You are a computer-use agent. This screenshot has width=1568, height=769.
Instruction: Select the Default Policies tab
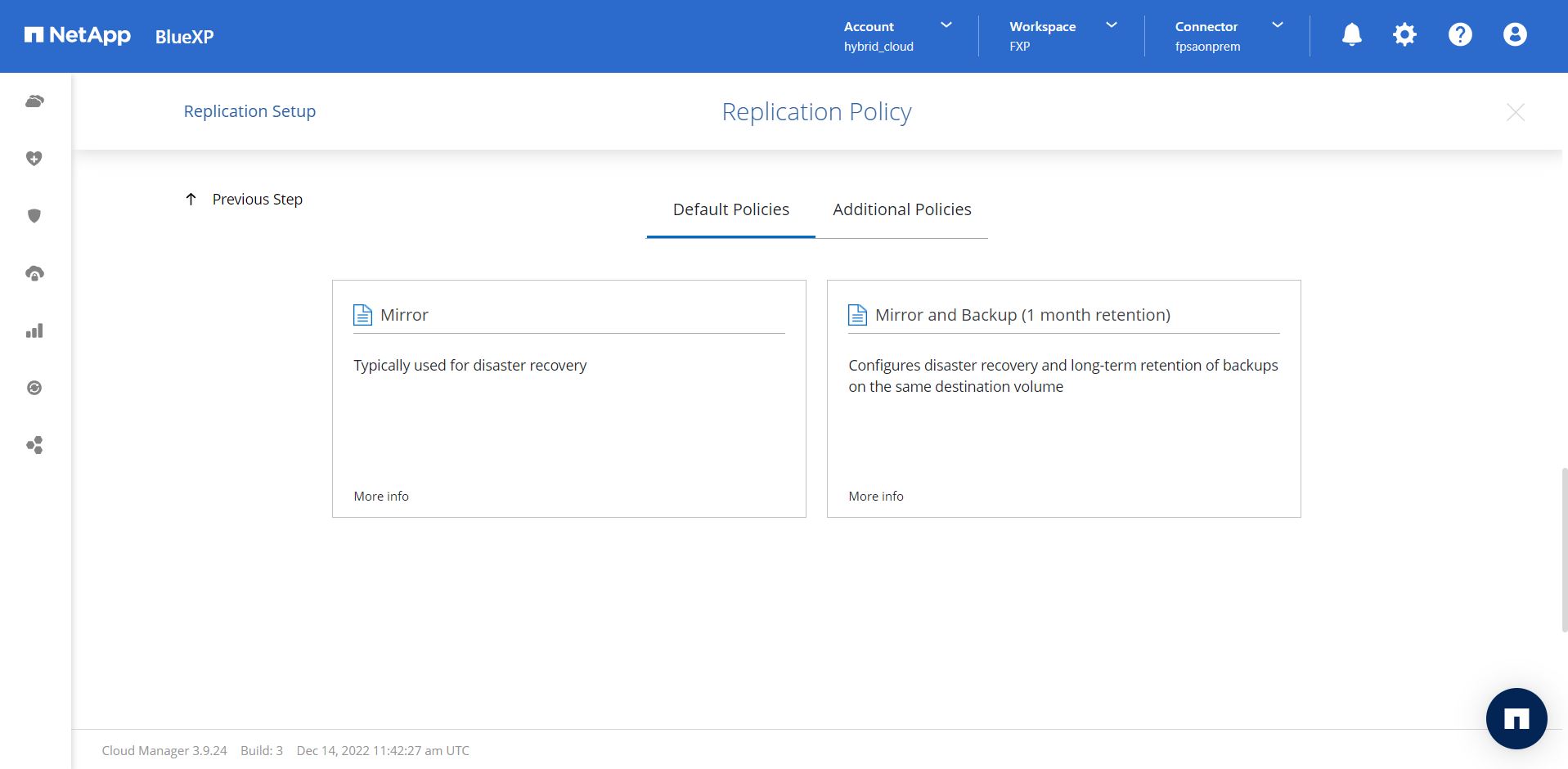[x=730, y=209]
